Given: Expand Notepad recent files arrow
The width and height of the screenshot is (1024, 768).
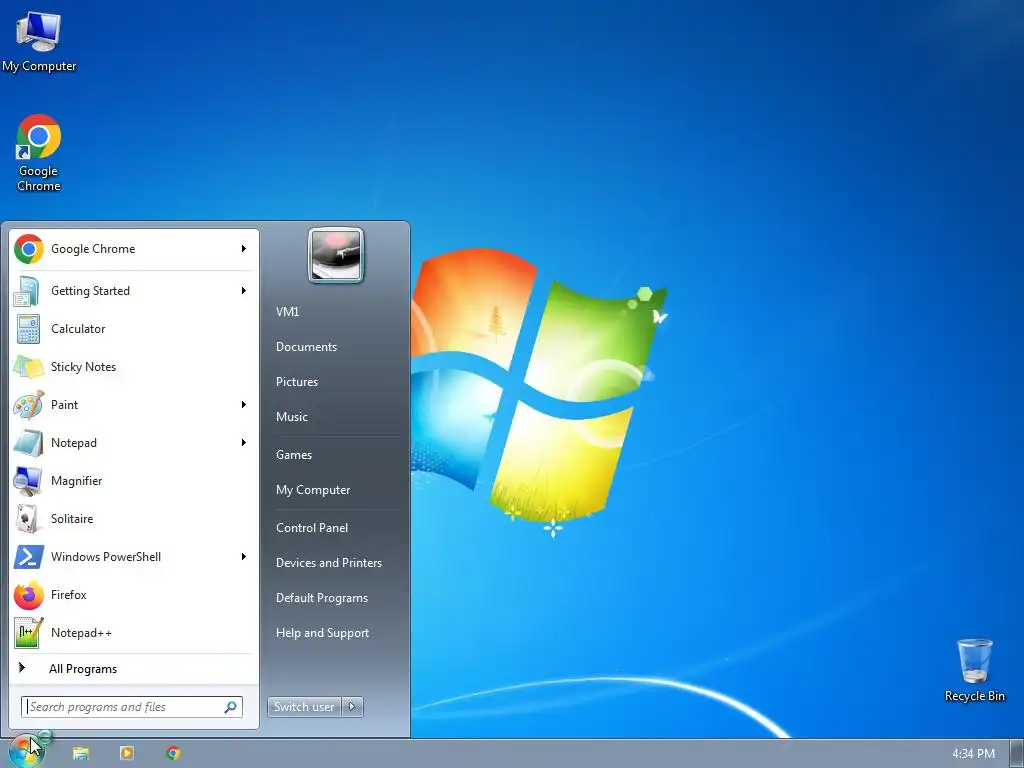Looking at the screenshot, I should [244, 443].
